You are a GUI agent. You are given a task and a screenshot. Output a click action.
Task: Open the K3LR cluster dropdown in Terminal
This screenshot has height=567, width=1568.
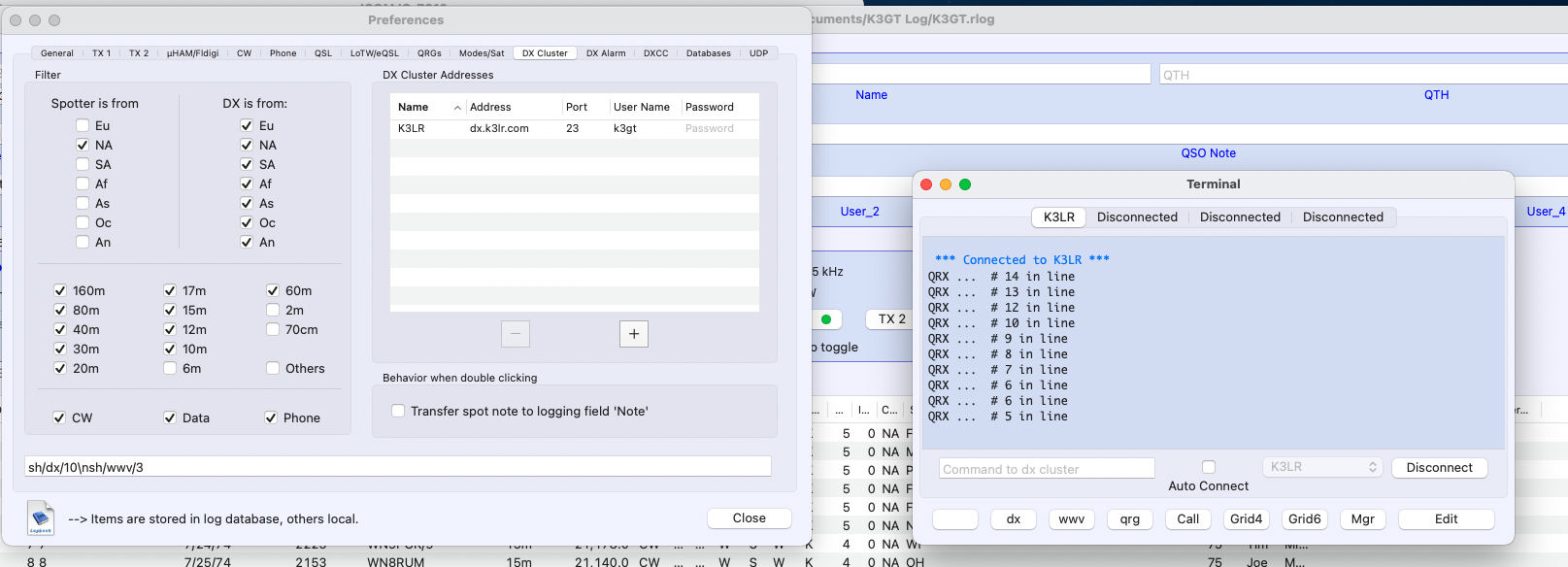pyautogui.click(x=1323, y=467)
